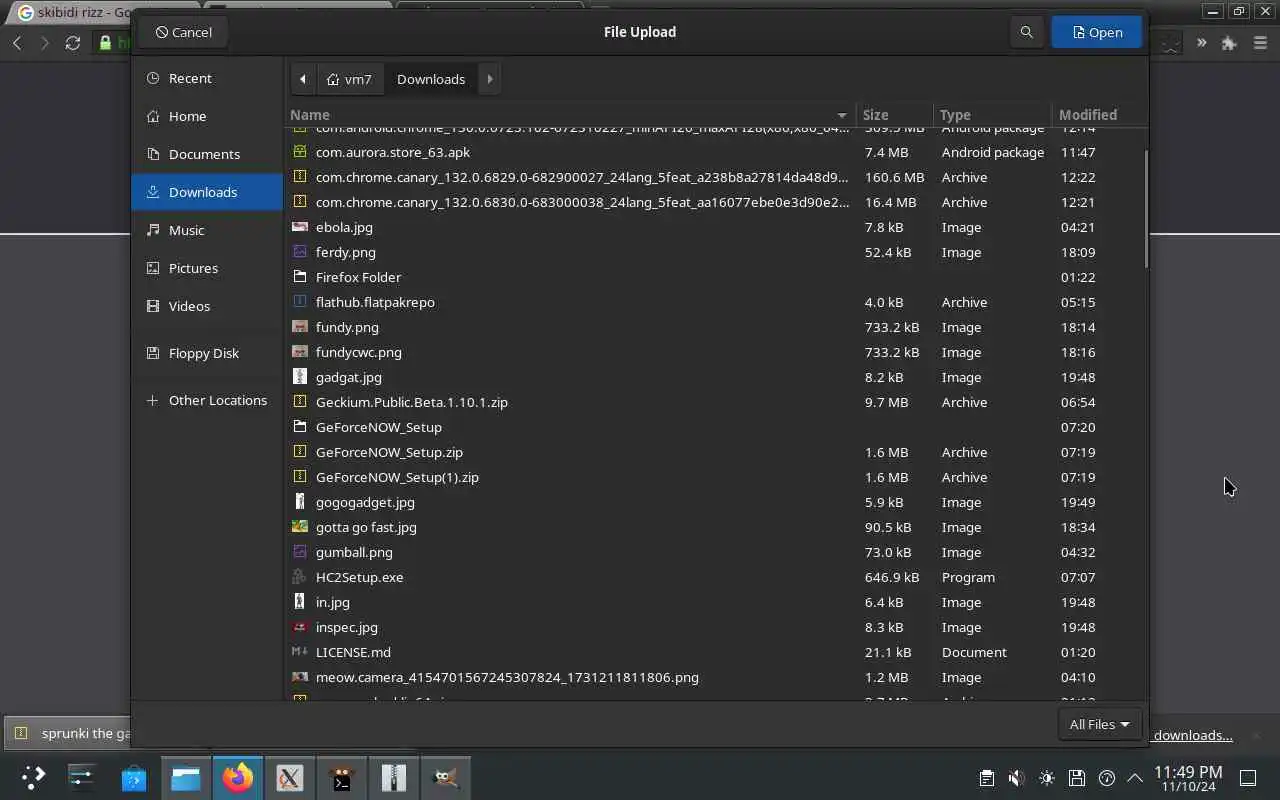Screen dimensions: 1280x800
Task: Select the file inspec.jpg
Action: coord(715,627)
